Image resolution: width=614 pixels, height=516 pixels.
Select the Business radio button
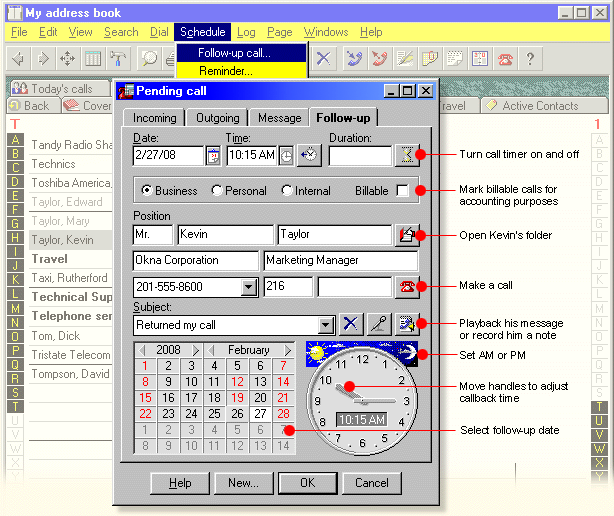click(147, 190)
